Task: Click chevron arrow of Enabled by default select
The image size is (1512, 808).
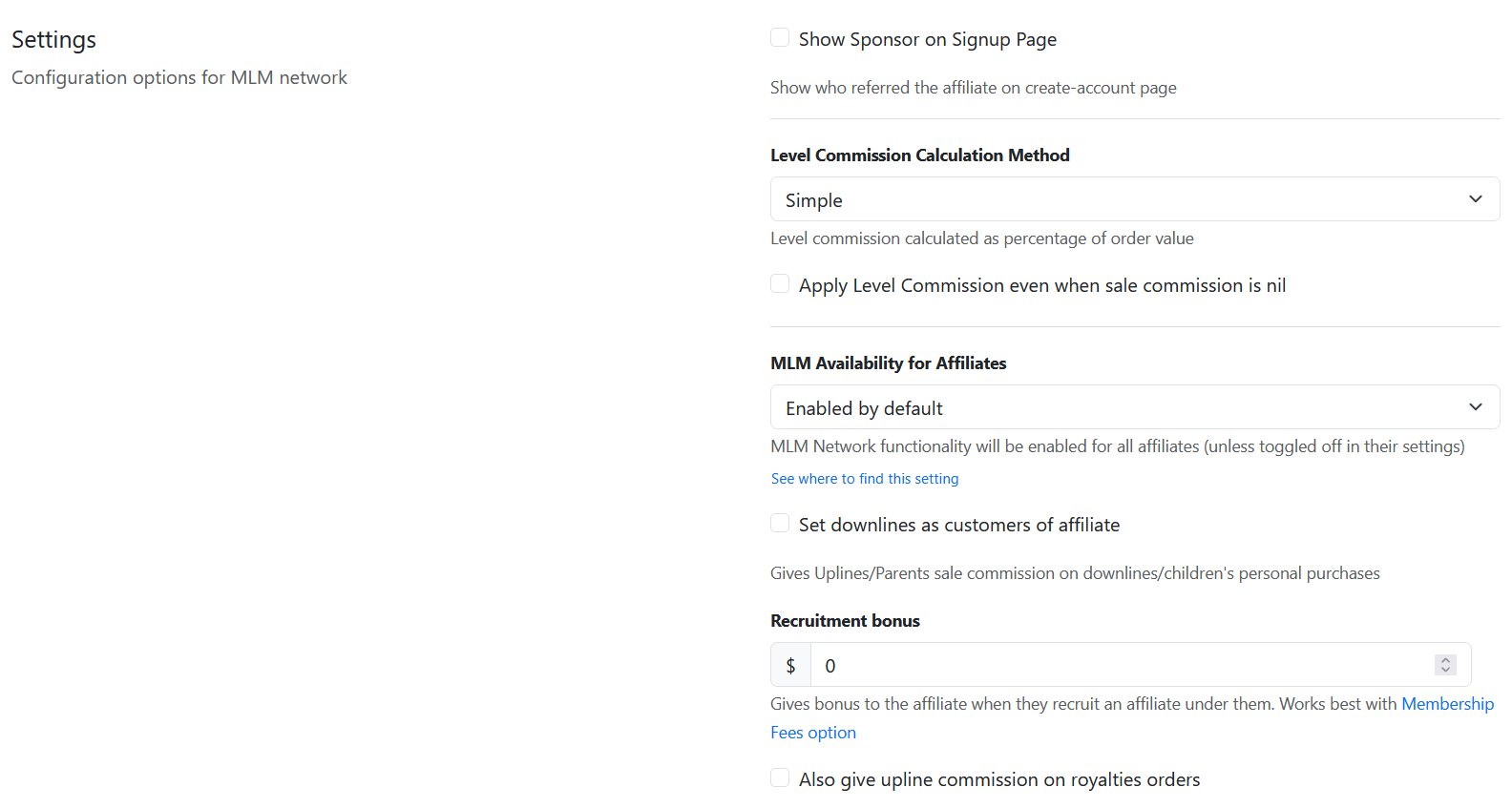Action: (1476, 407)
